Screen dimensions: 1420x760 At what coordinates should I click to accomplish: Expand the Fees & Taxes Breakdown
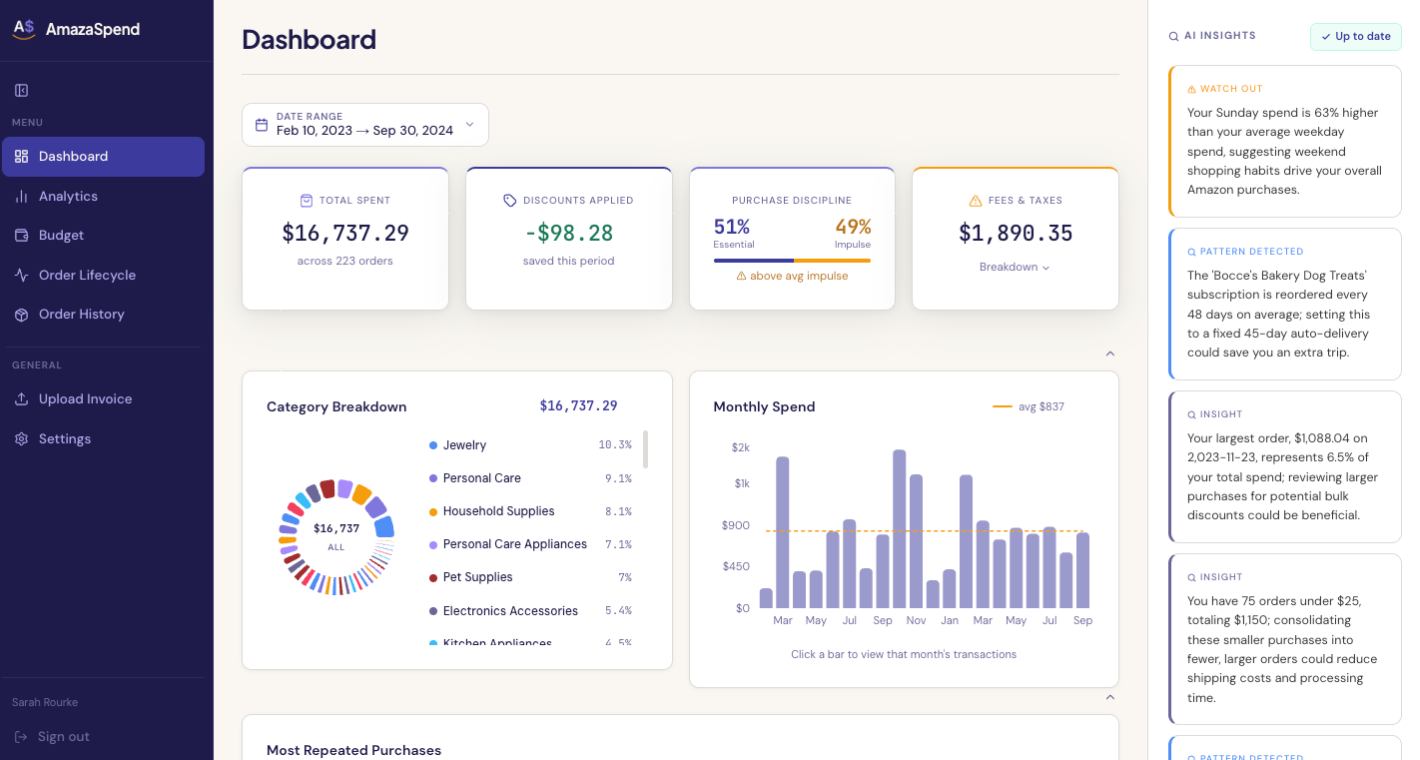[1015, 267]
